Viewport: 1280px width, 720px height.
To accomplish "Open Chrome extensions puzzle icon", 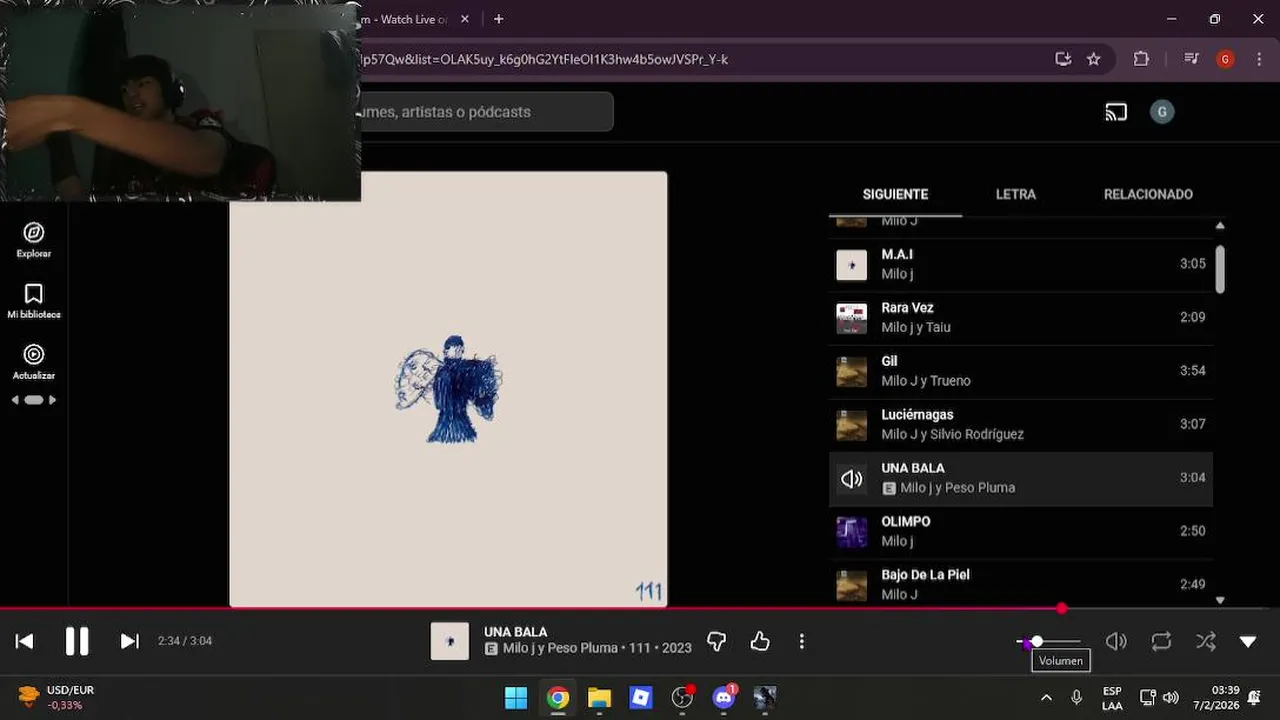I will click(1141, 59).
